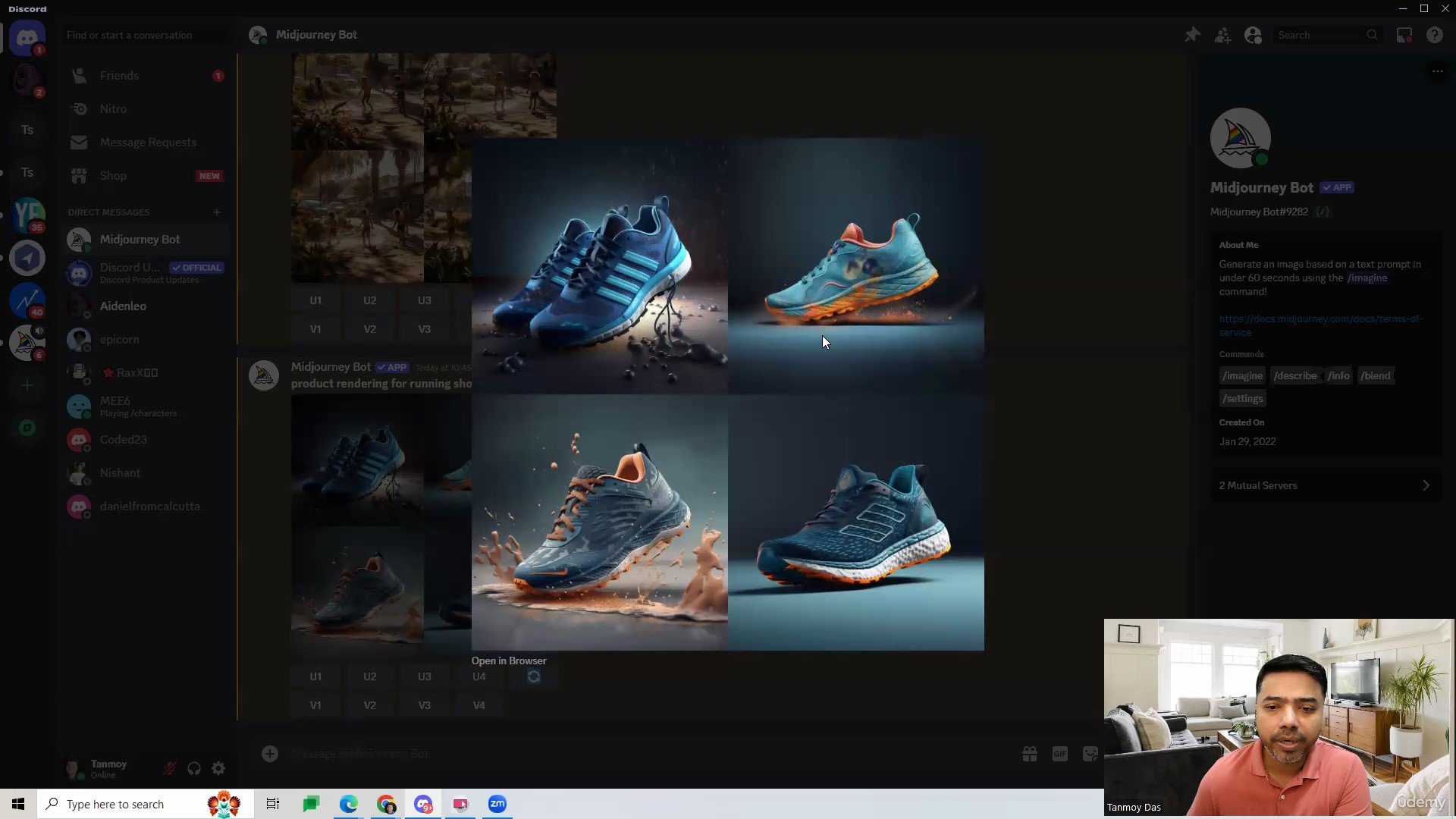Open the MEE6 direct message
Viewport: 1456px width, 819px height.
(146, 406)
